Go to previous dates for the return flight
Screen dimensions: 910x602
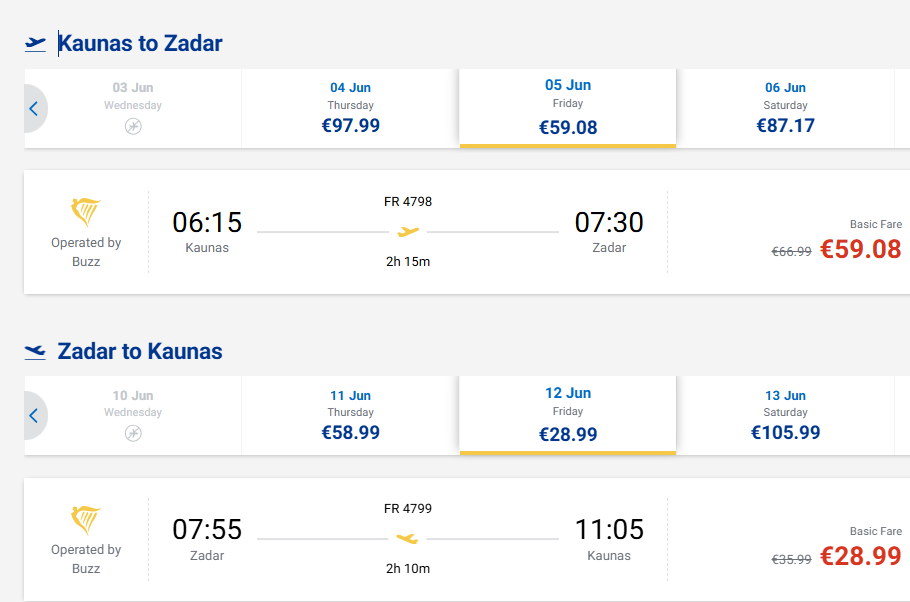[x=34, y=416]
